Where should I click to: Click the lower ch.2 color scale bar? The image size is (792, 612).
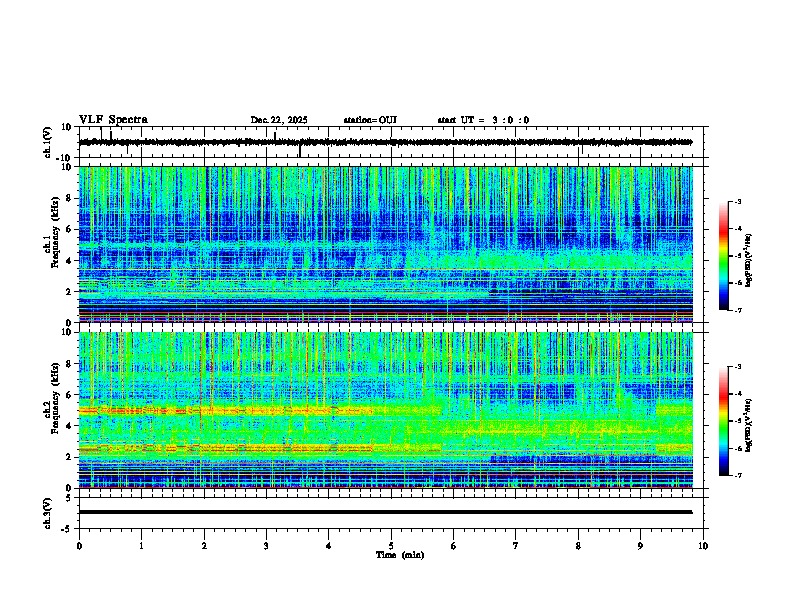(x=724, y=421)
